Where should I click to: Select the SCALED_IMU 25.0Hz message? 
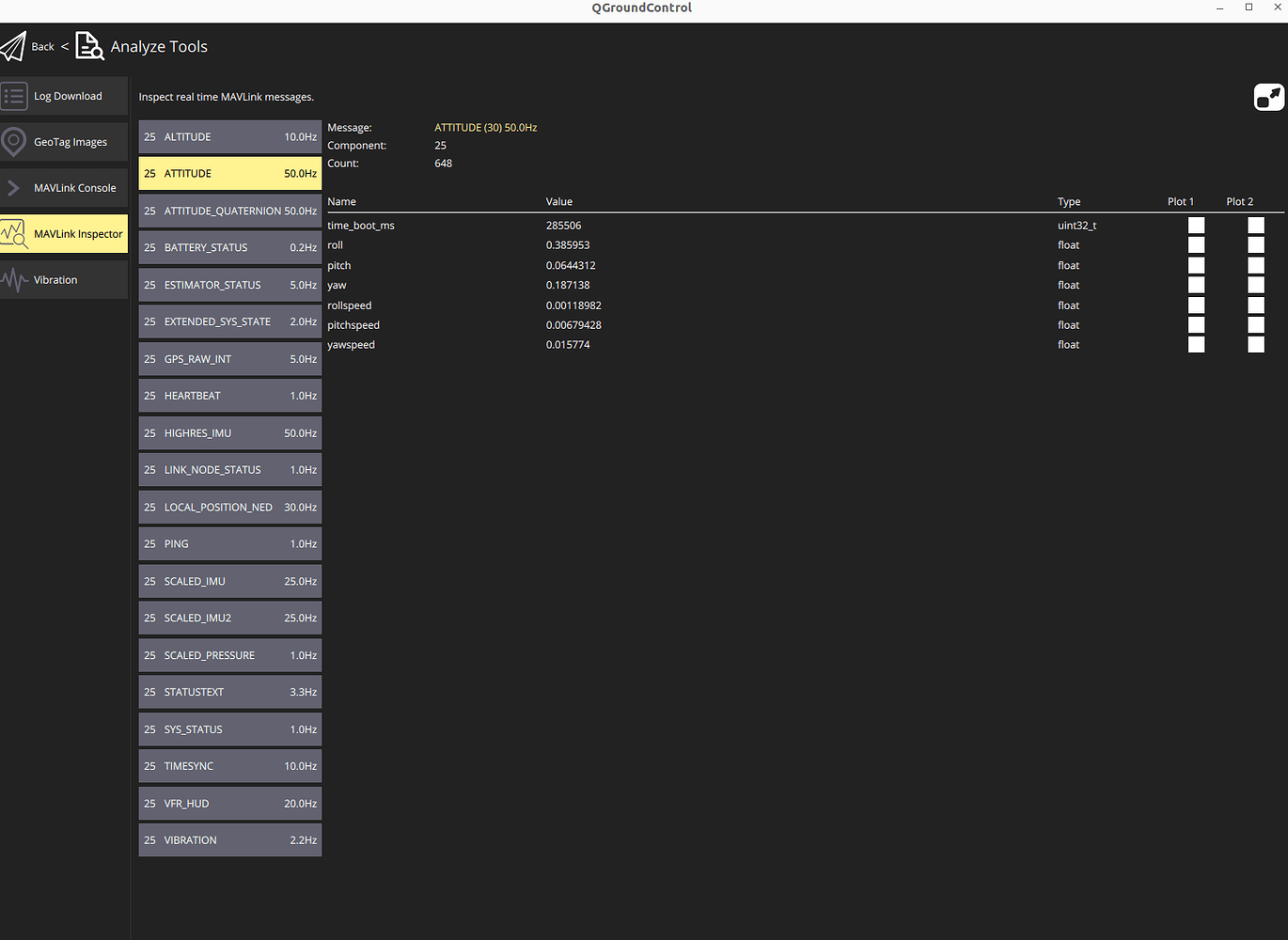click(230, 581)
